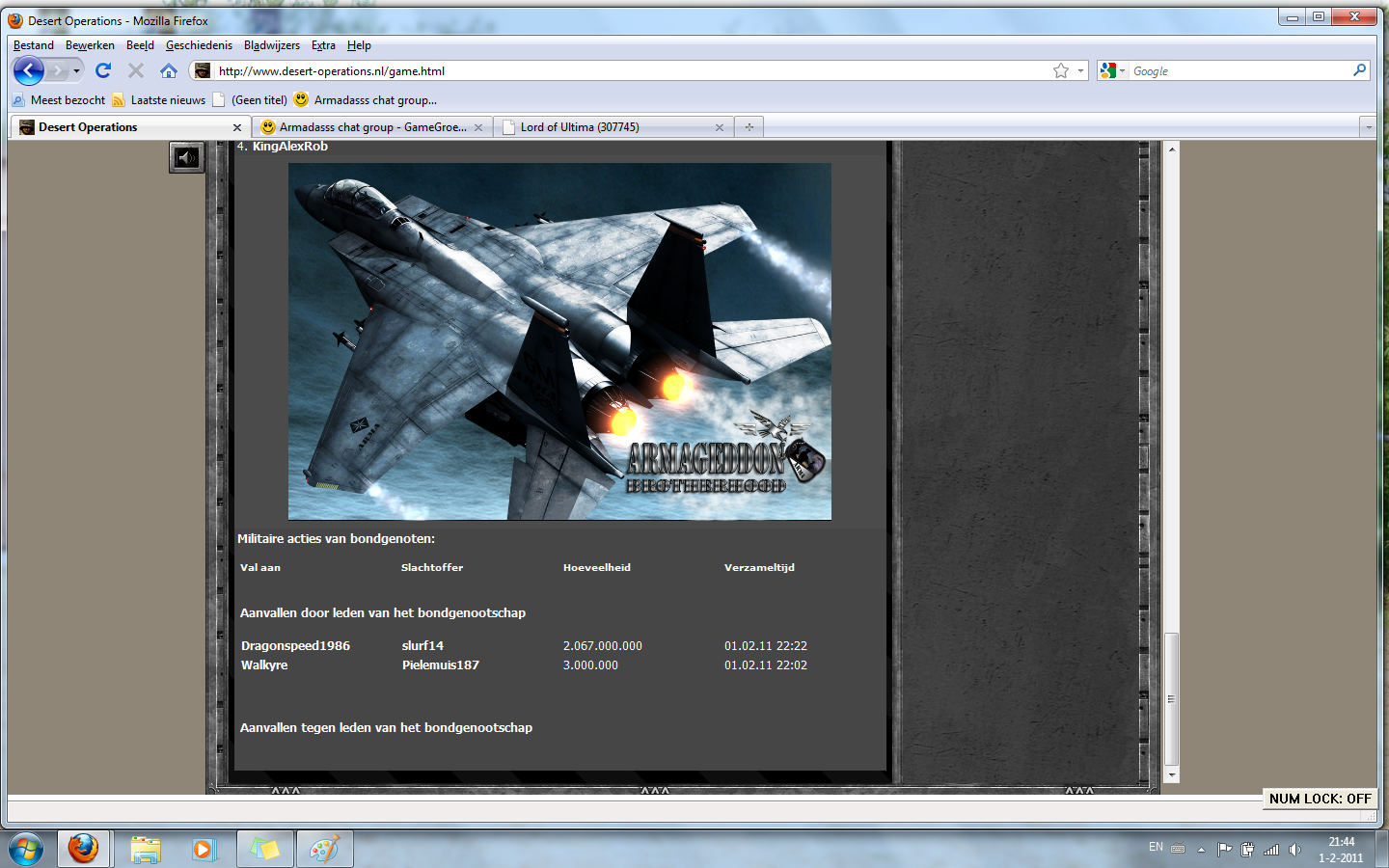Switch to Armadasss chat group tab
Image resolution: width=1389 pixels, height=868 pixels.
[372, 126]
